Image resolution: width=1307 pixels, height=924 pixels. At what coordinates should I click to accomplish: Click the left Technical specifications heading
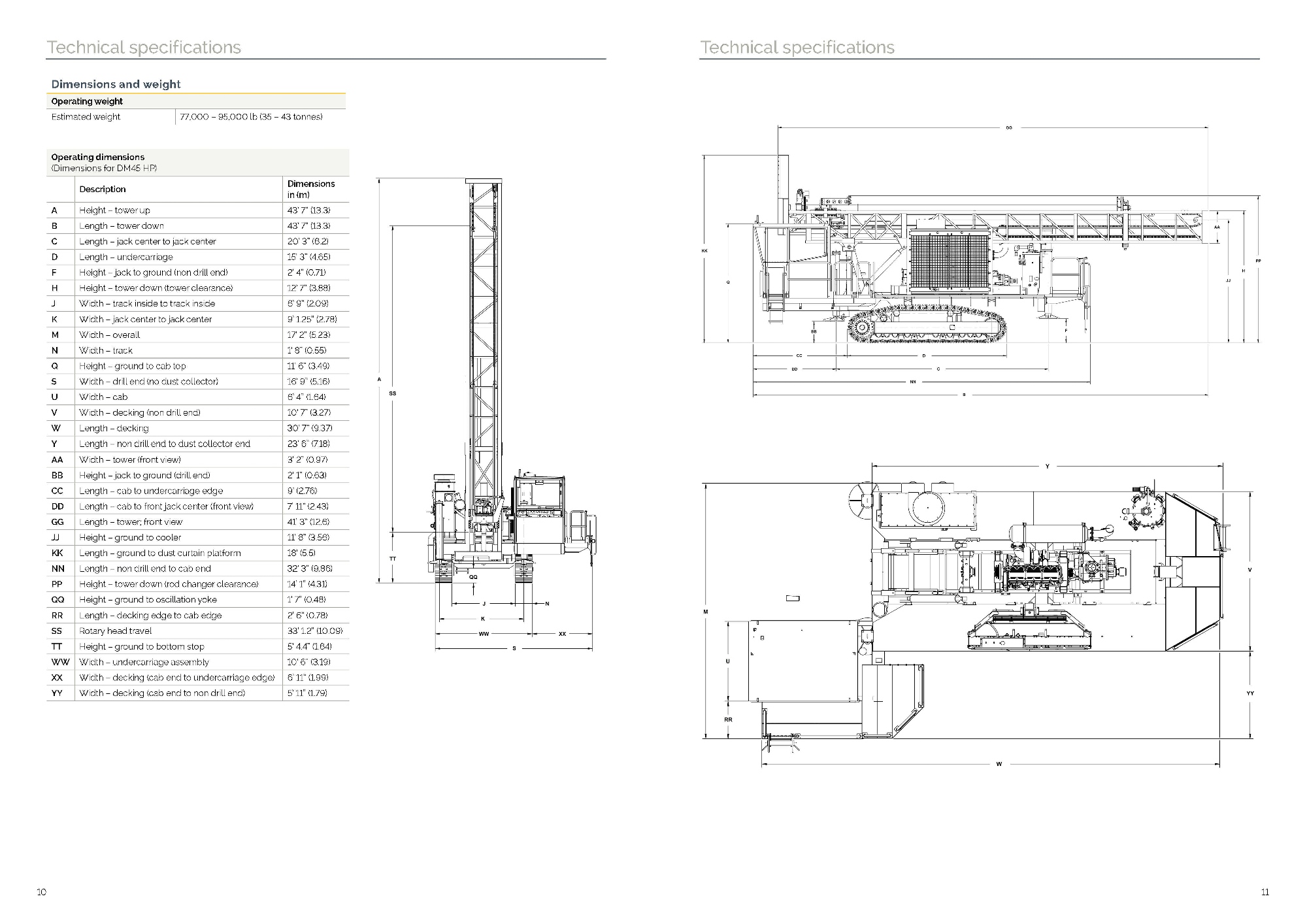pyautogui.click(x=144, y=47)
